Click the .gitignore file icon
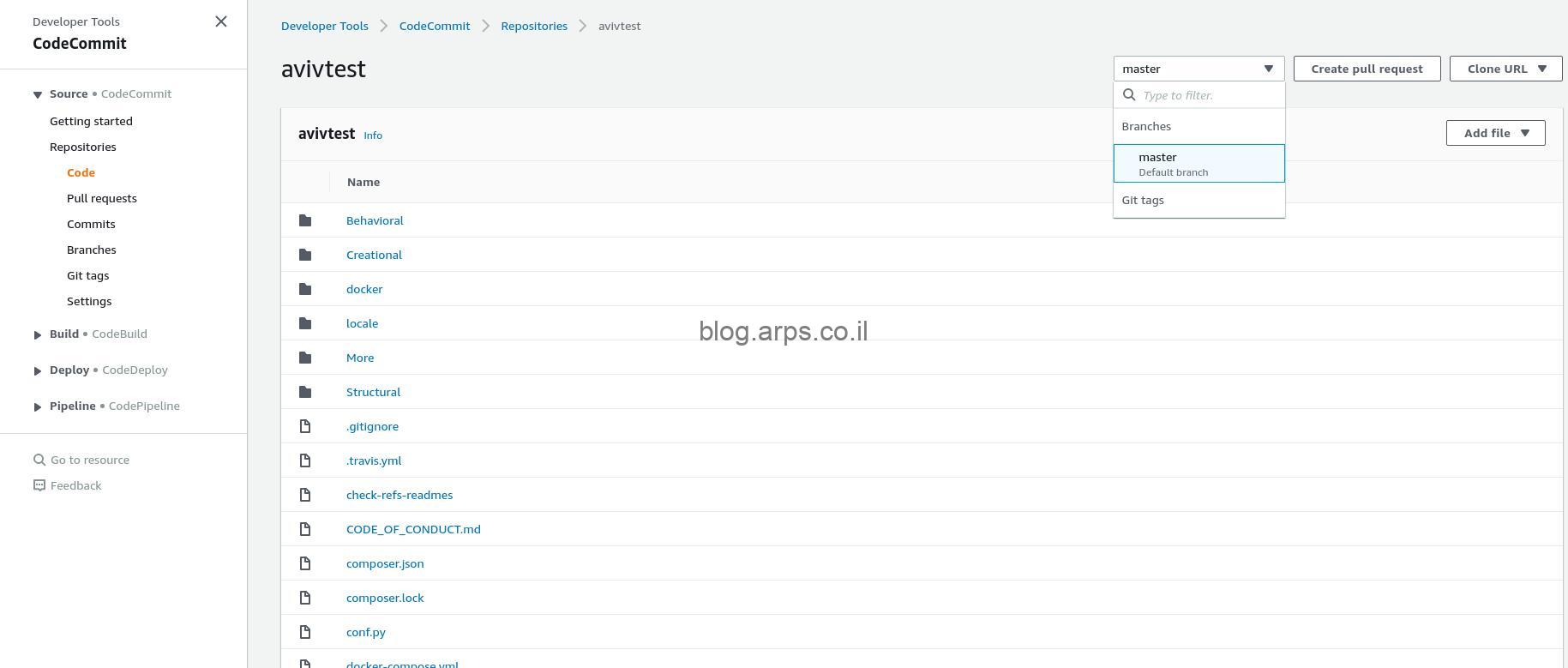1568x668 pixels. 305,426
